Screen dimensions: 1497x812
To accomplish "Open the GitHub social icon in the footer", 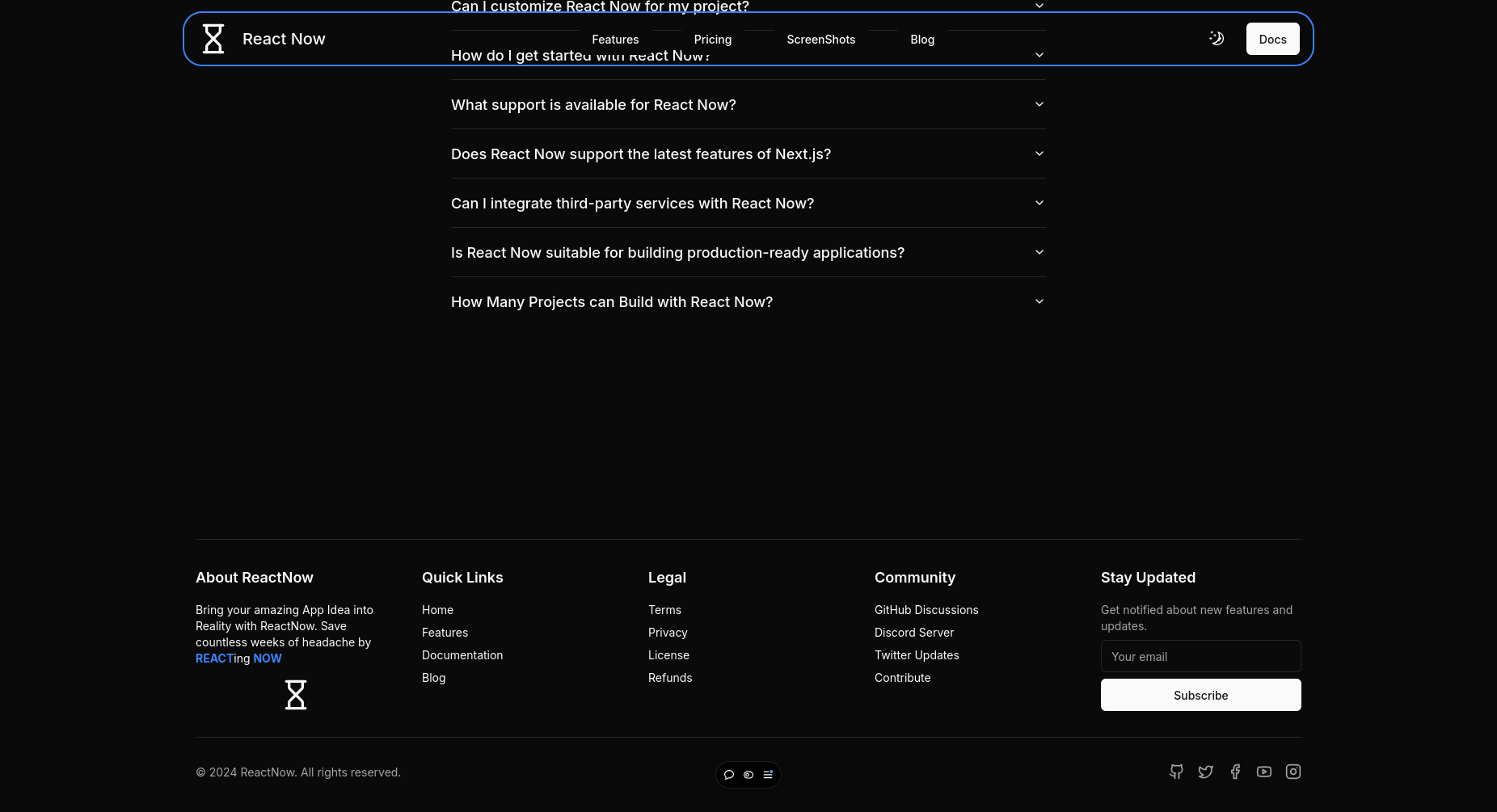I will [x=1177, y=772].
